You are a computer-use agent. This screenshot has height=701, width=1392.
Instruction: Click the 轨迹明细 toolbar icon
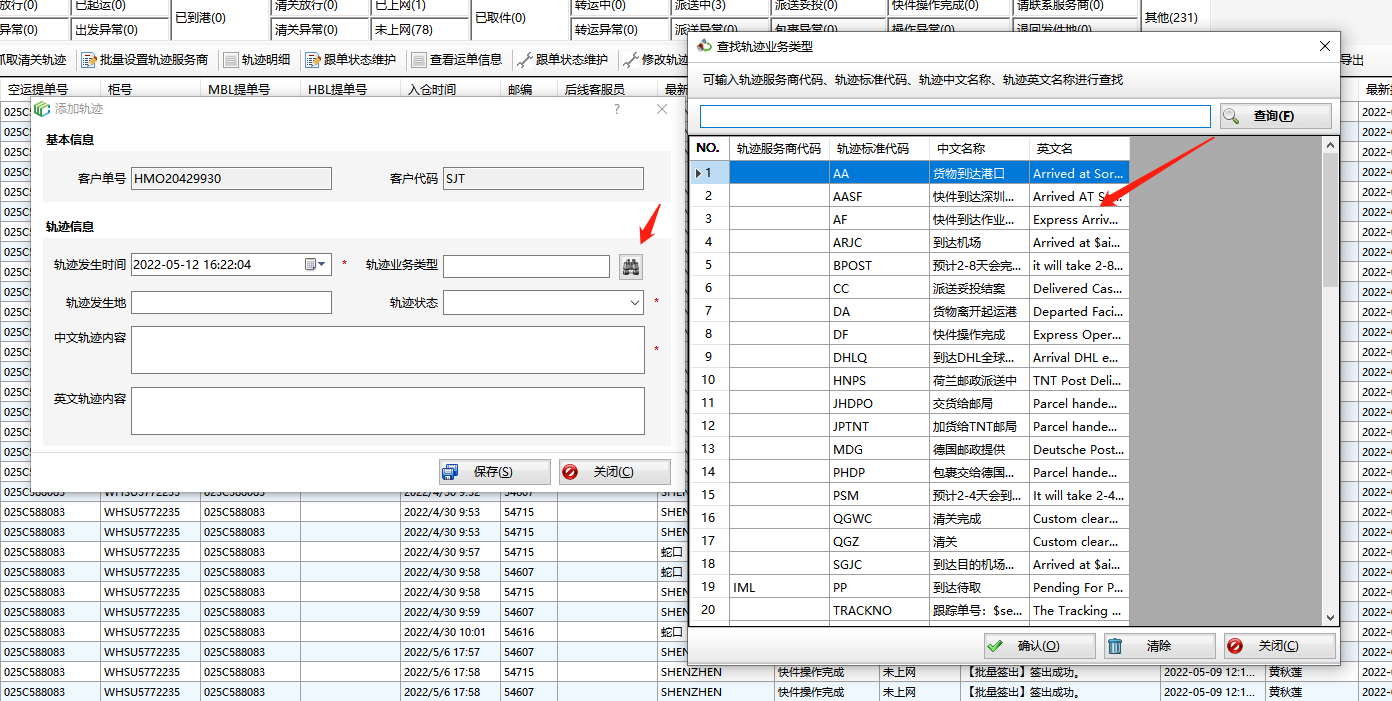click(x=231, y=60)
